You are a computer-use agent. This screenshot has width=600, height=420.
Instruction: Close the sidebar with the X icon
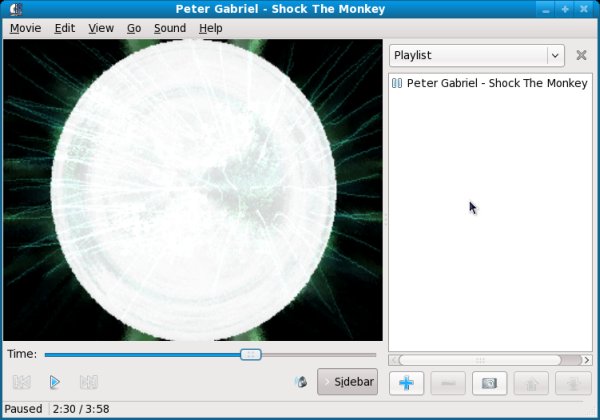pos(581,55)
